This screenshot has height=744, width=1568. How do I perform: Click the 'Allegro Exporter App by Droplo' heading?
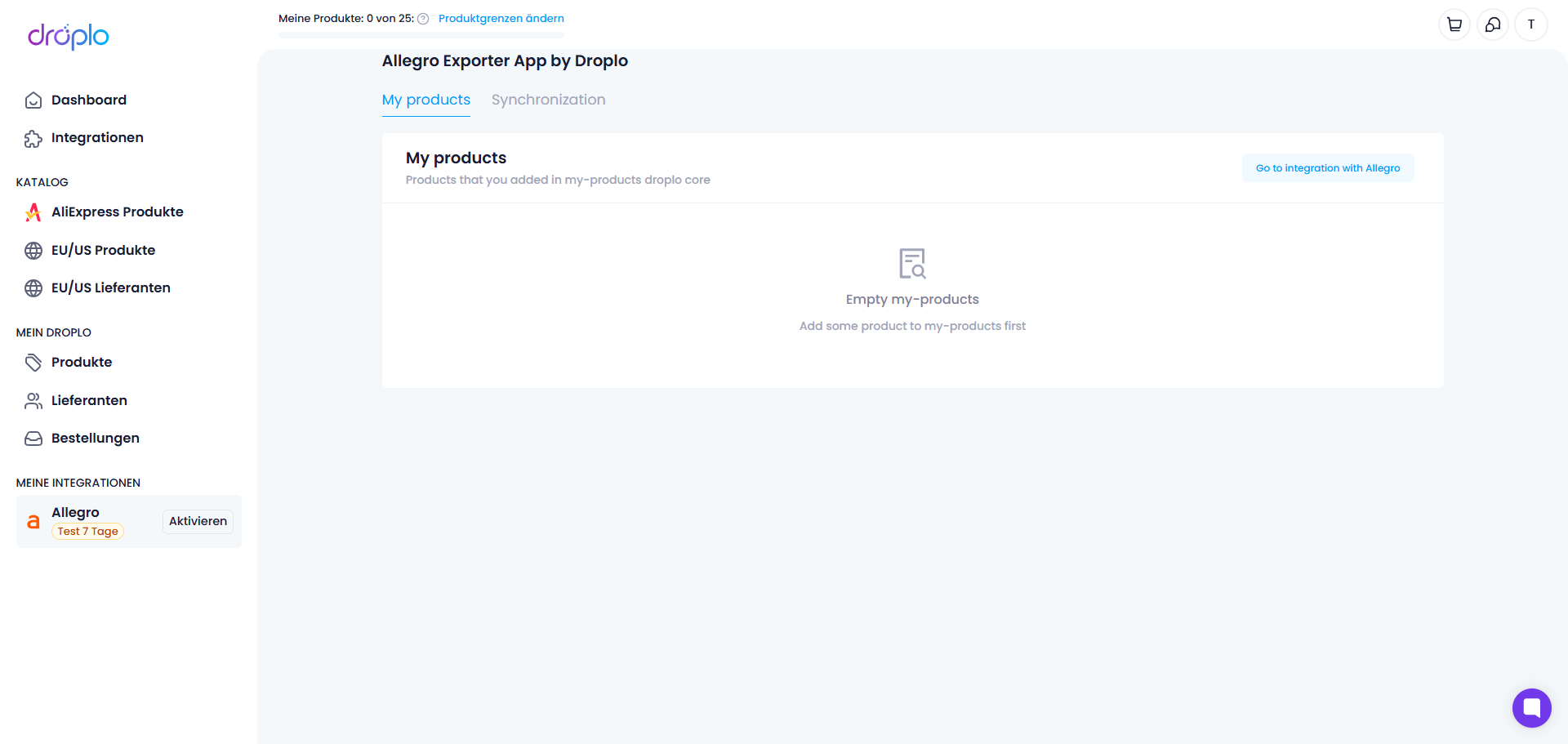pos(505,60)
